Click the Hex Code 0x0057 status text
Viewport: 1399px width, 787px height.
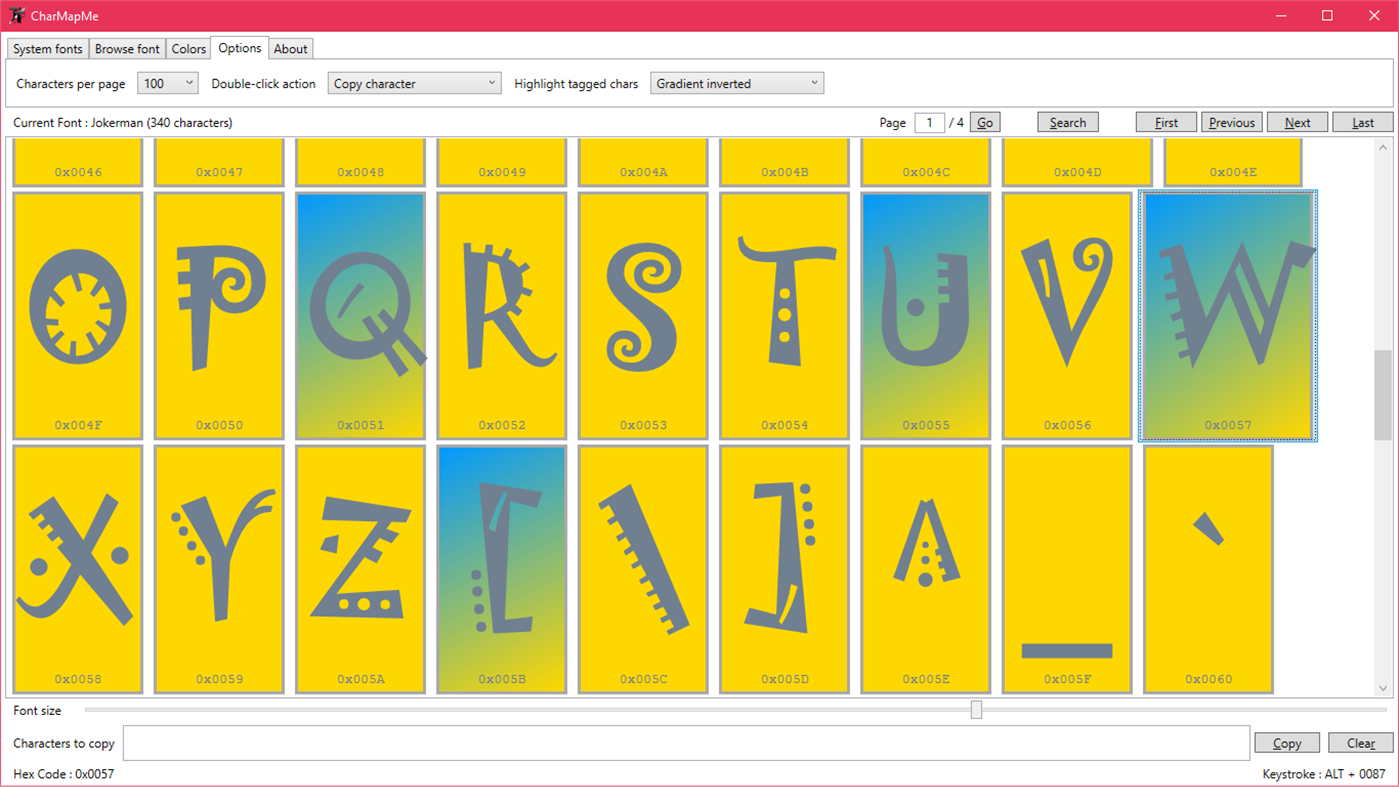coord(63,774)
